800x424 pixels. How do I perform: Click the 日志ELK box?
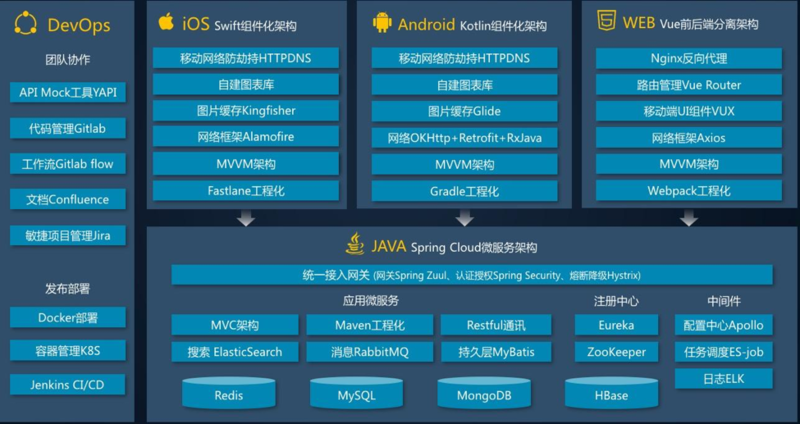[x=723, y=379]
